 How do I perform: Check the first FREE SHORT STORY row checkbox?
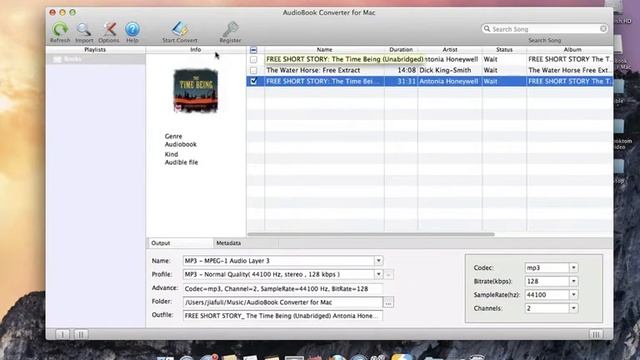coord(253,60)
